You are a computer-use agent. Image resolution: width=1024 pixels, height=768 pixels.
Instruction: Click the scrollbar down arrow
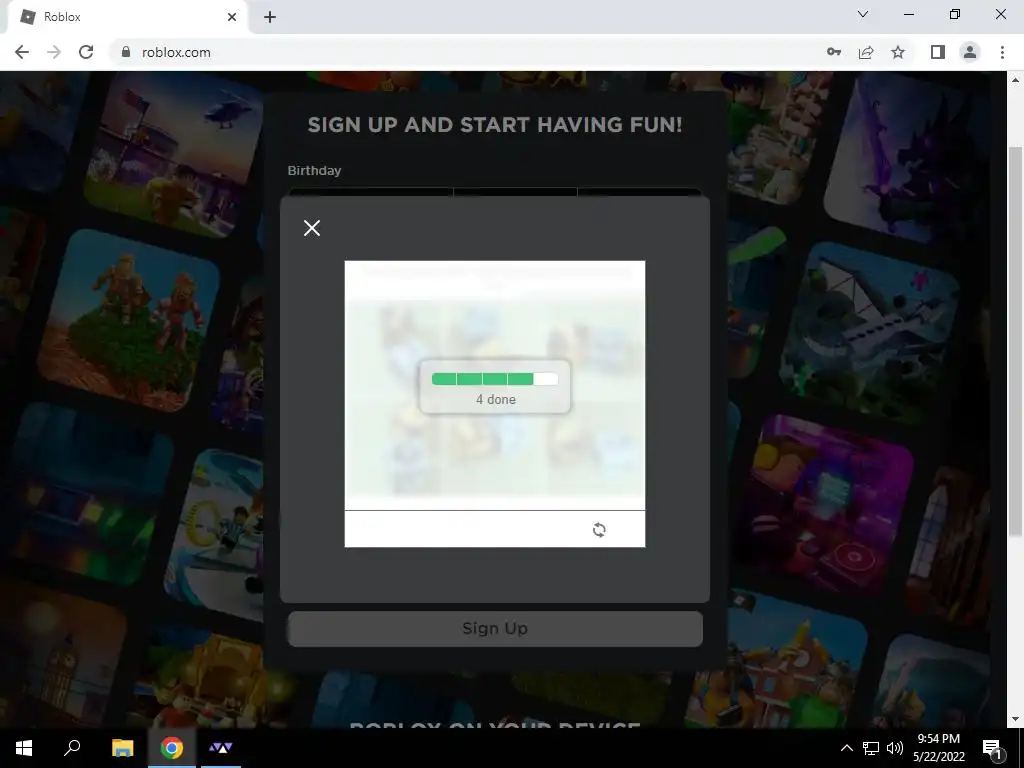(x=1015, y=720)
